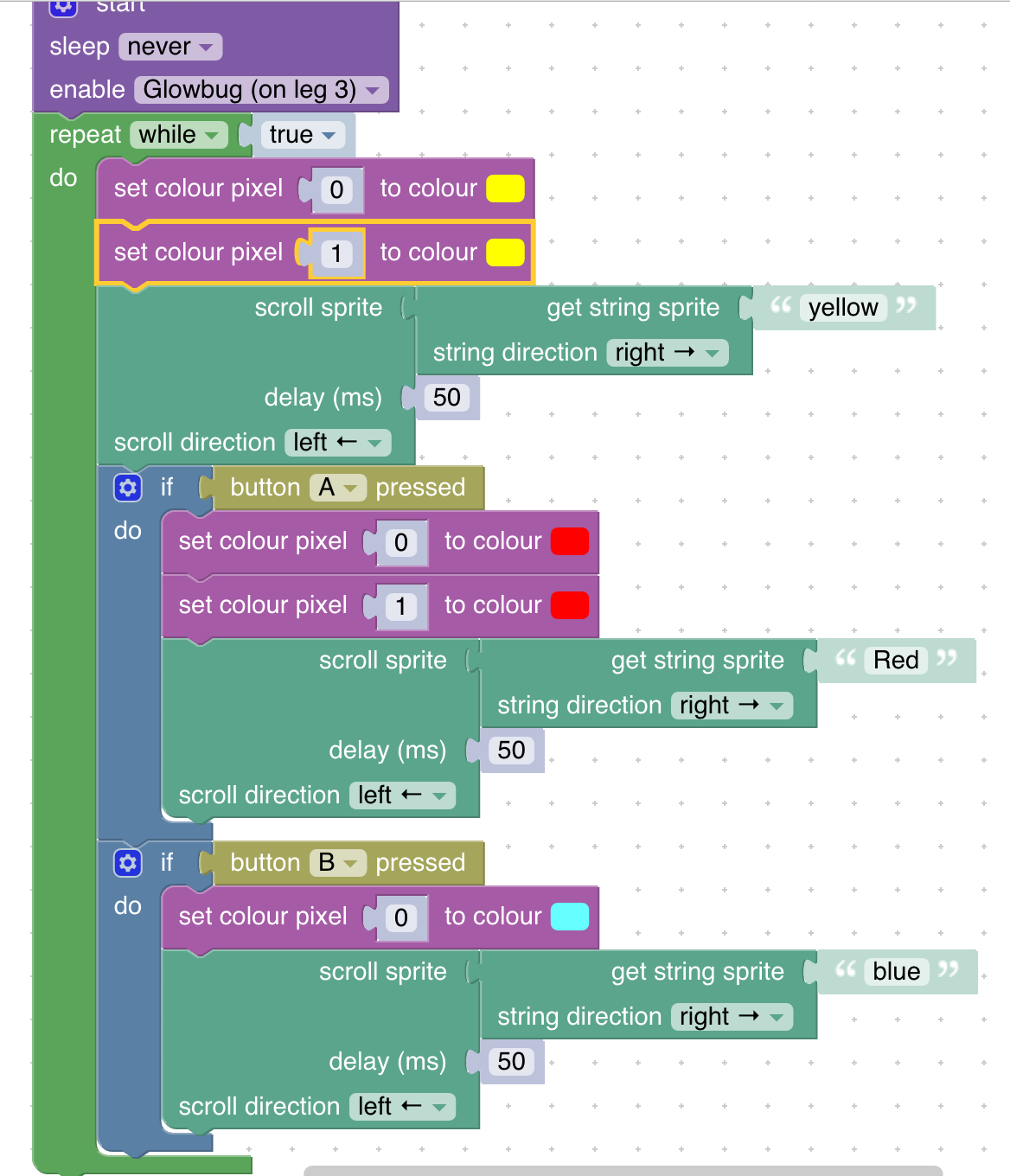Open the sleep dropdown currently set to never

169,46
